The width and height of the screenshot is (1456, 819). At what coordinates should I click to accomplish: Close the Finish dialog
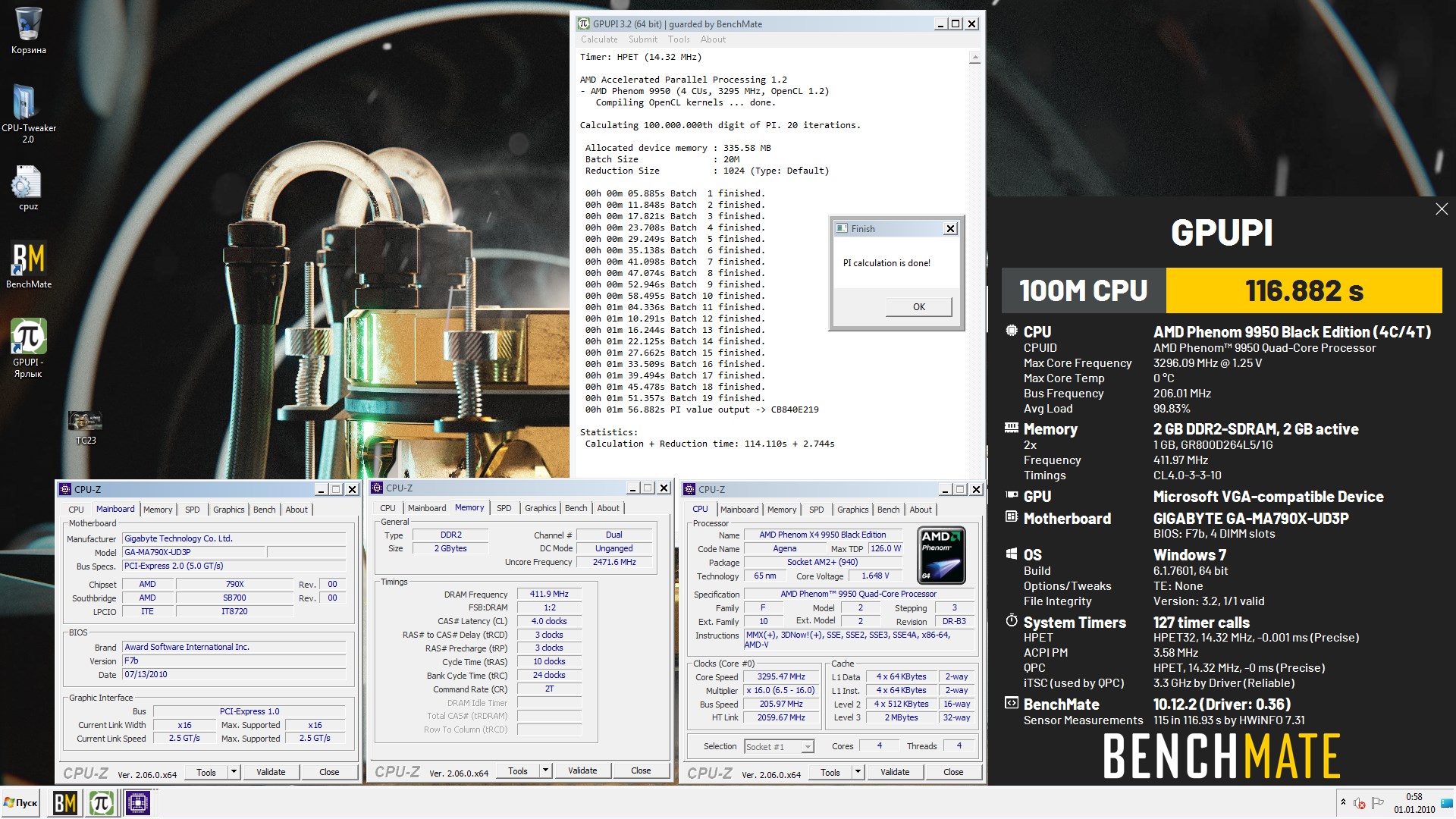[950, 228]
